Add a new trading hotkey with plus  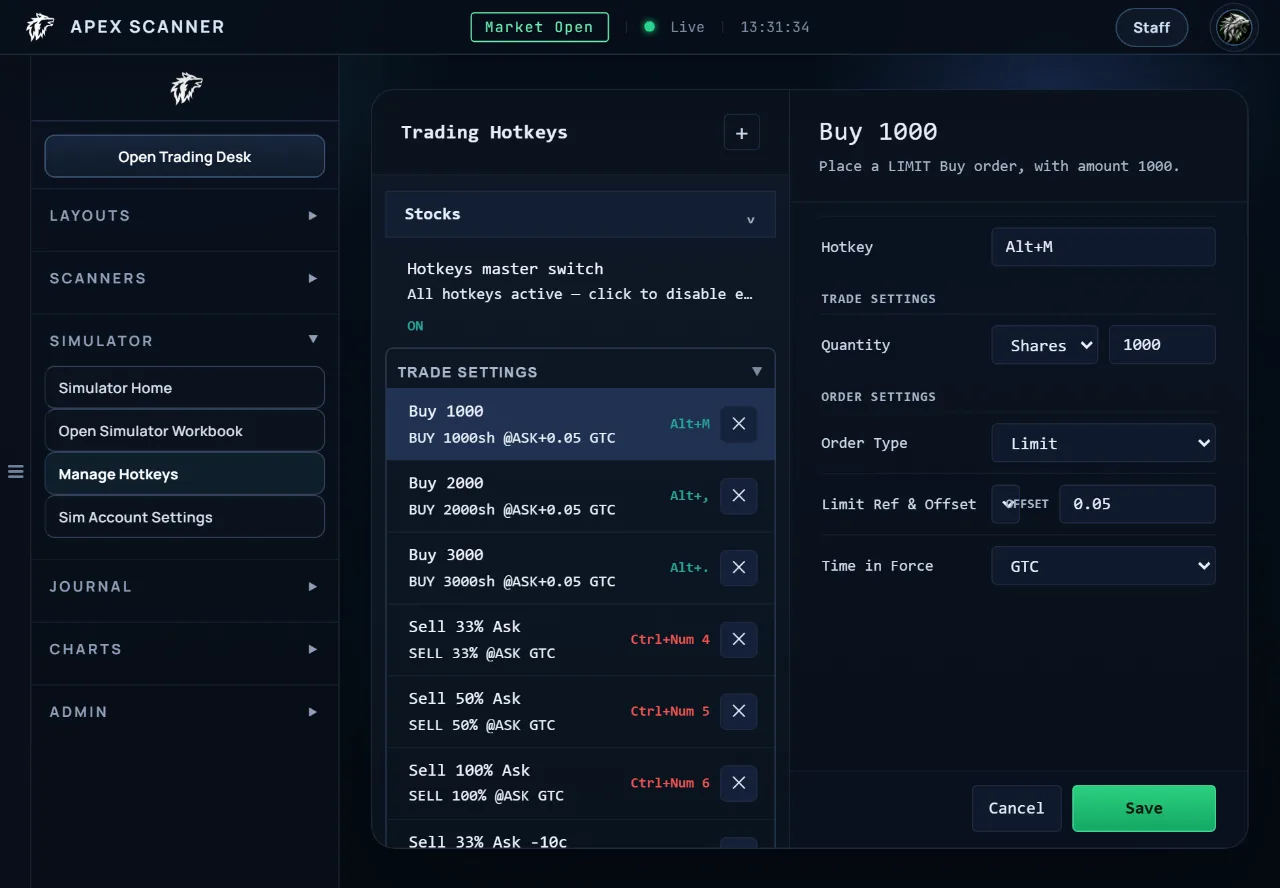(742, 133)
